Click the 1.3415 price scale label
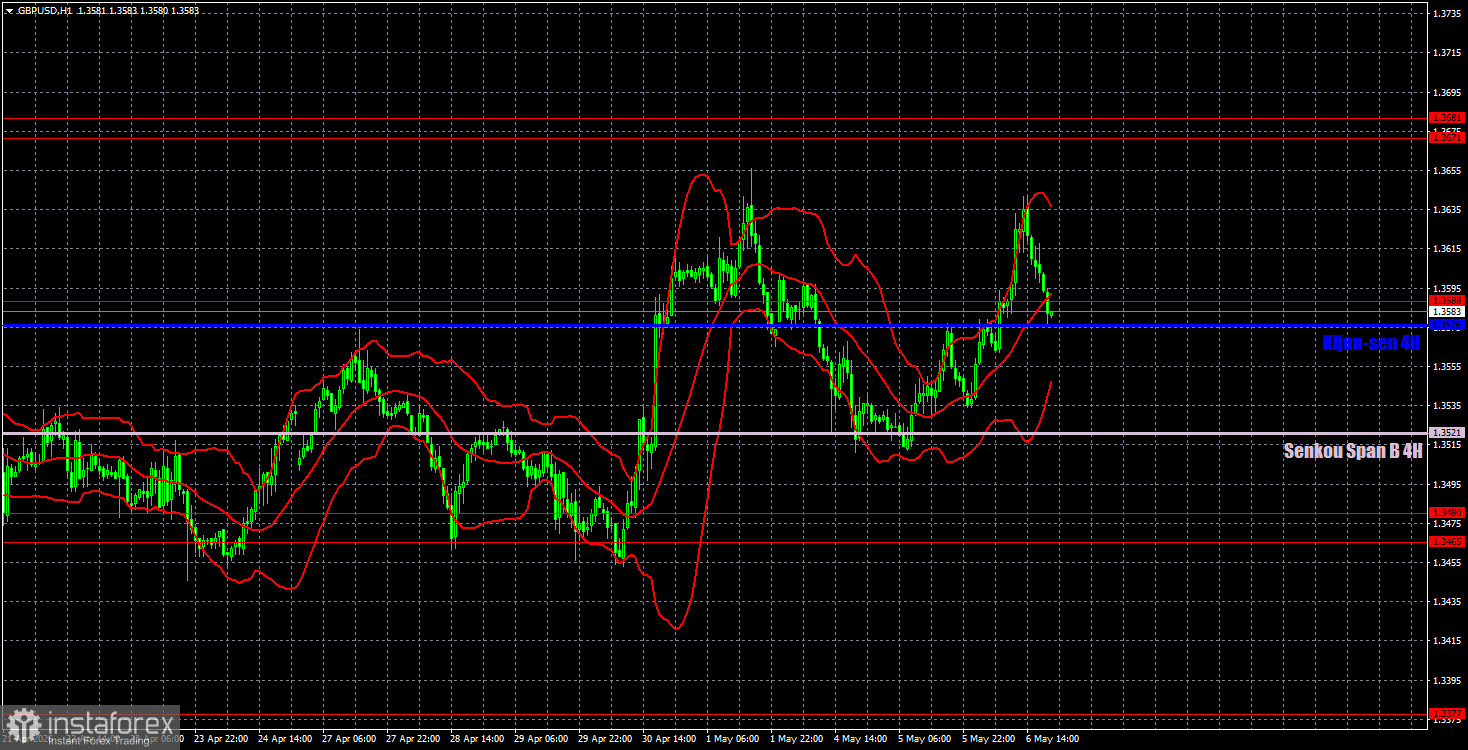 pos(1447,641)
